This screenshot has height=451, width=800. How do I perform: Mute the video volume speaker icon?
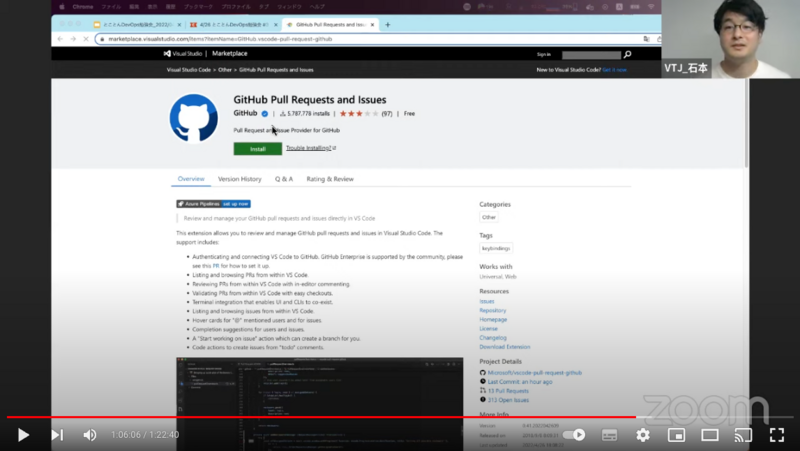click(90, 435)
